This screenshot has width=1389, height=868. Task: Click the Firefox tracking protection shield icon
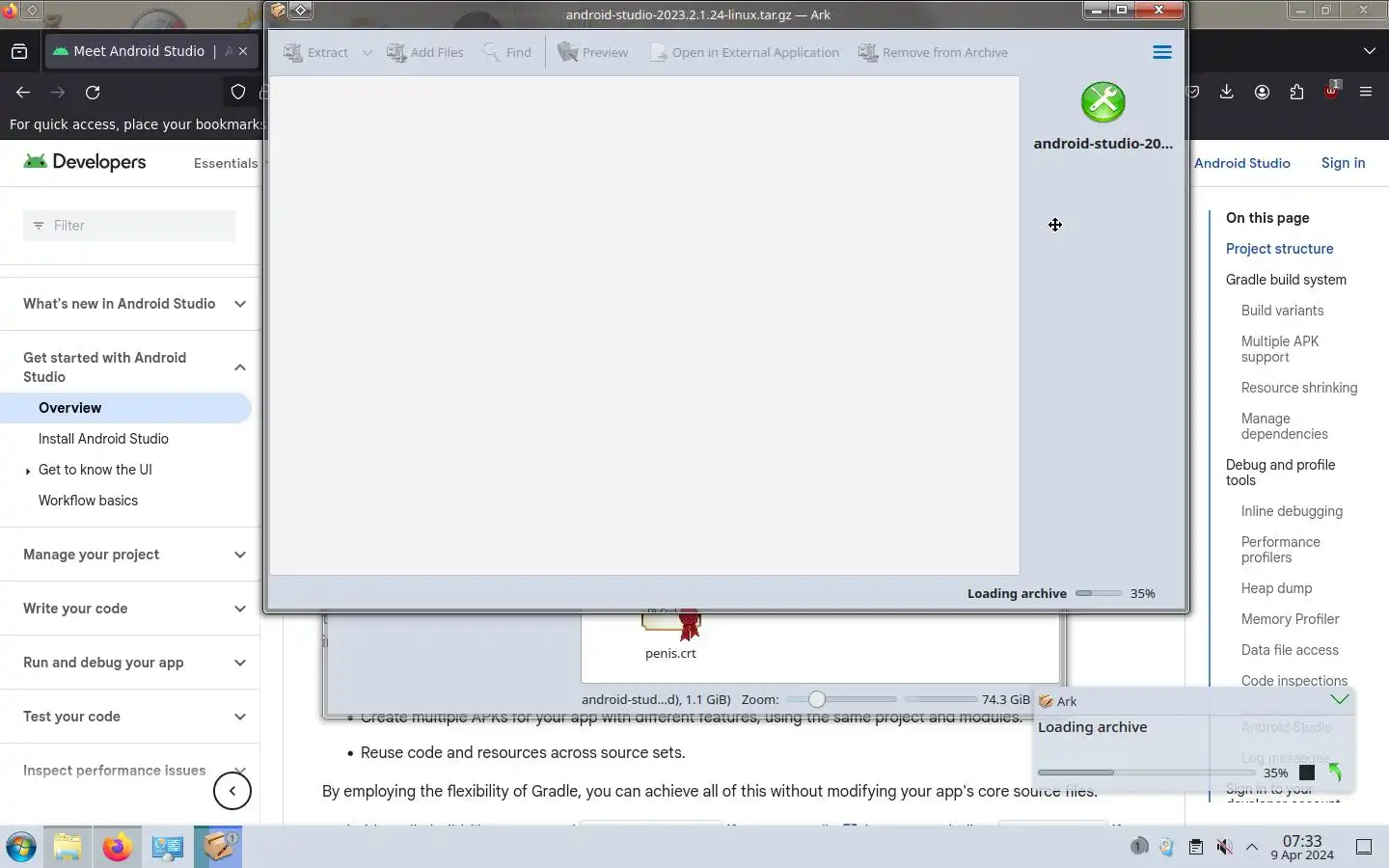pyautogui.click(x=237, y=93)
